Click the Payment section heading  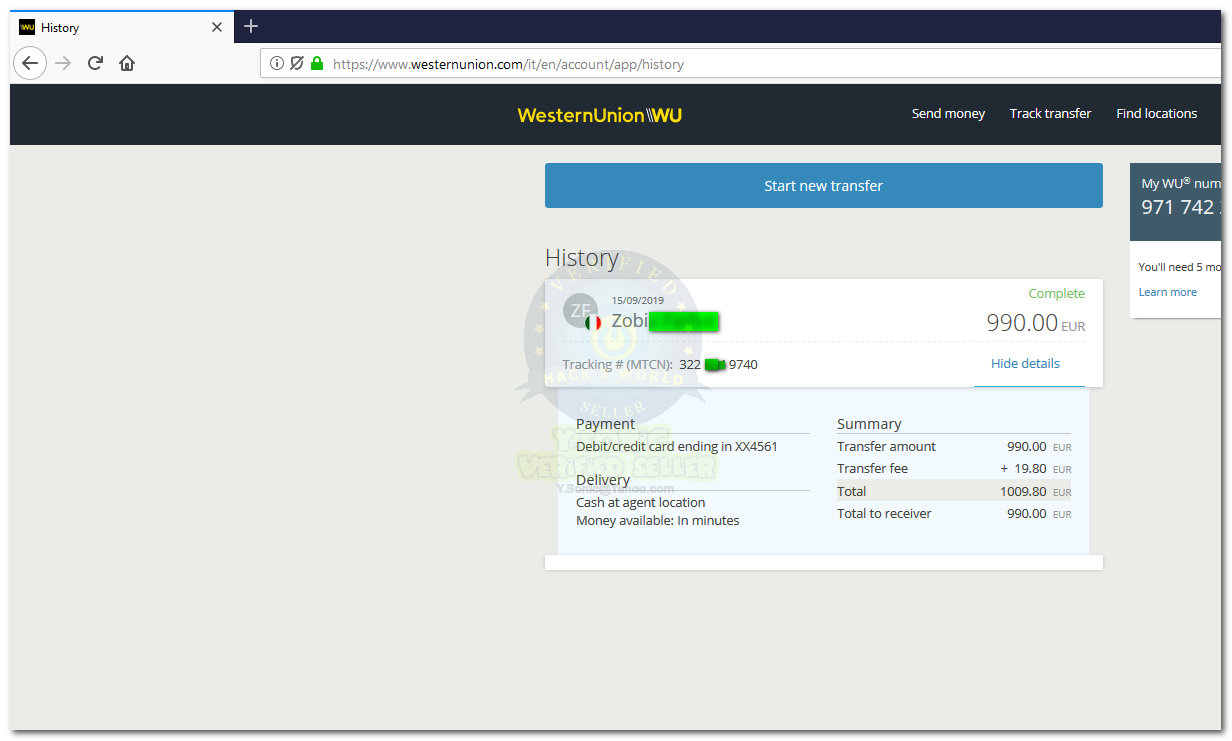[x=605, y=424]
